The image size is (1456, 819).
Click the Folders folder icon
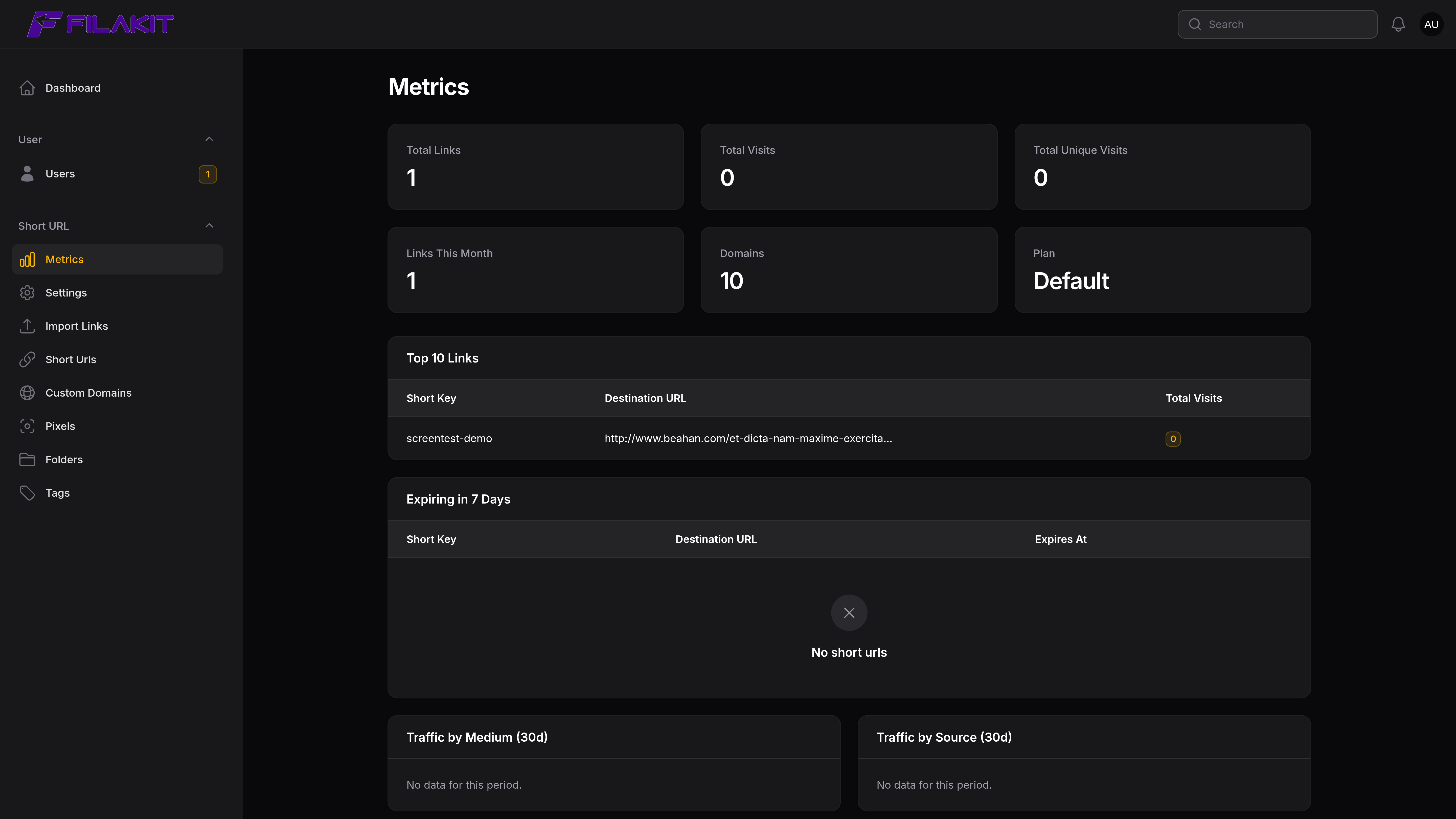[x=27, y=460]
